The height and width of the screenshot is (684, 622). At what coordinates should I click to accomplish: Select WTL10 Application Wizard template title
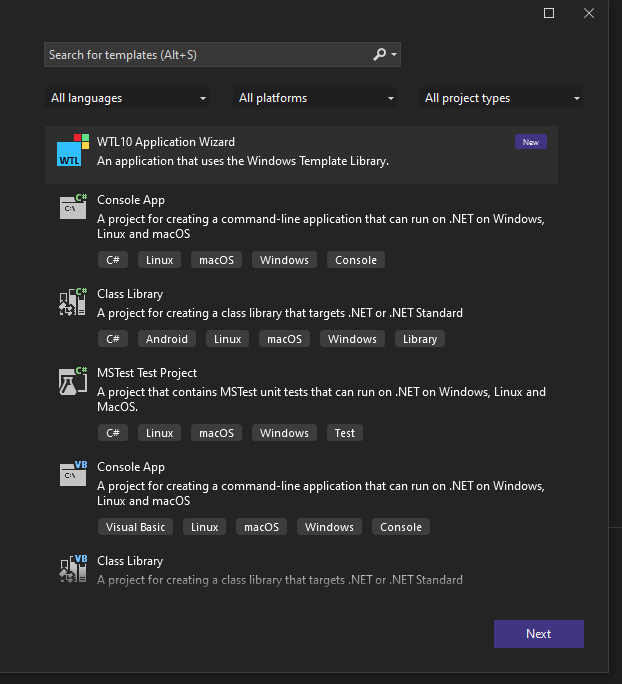(x=166, y=142)
